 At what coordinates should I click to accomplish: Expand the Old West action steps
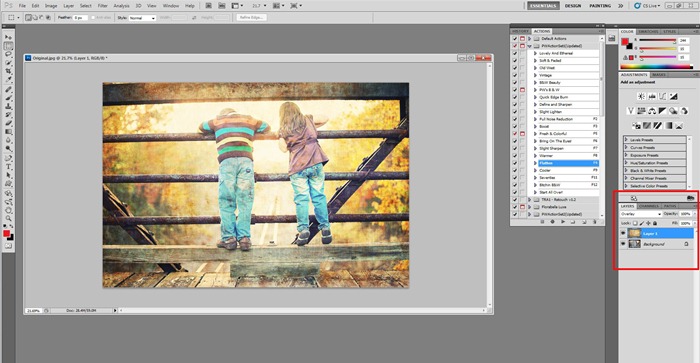tap(535, 68)
